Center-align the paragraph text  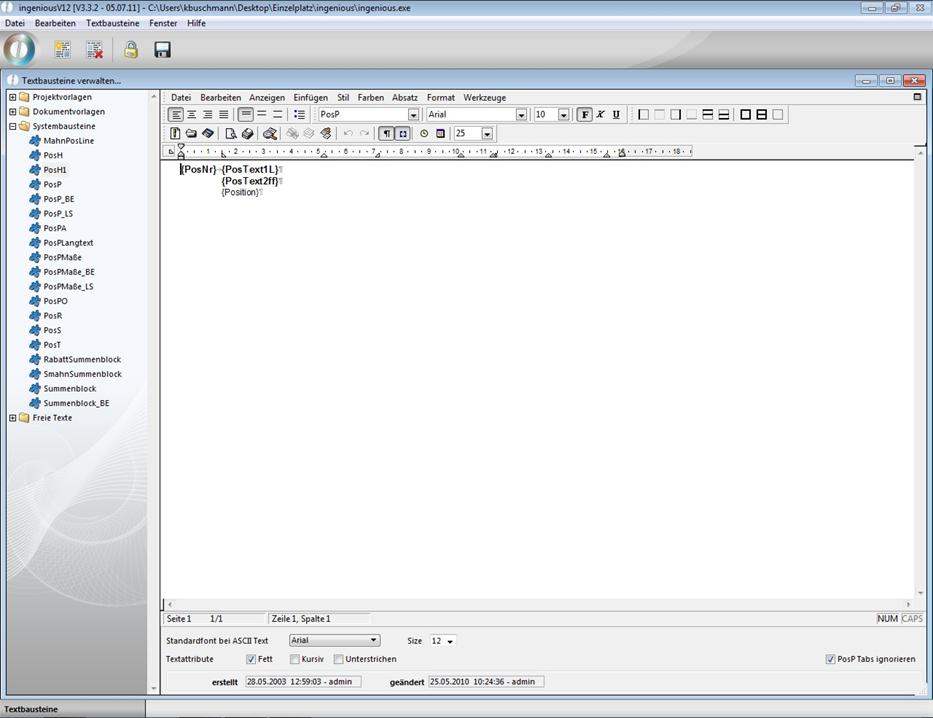click(x=192, y=115)
